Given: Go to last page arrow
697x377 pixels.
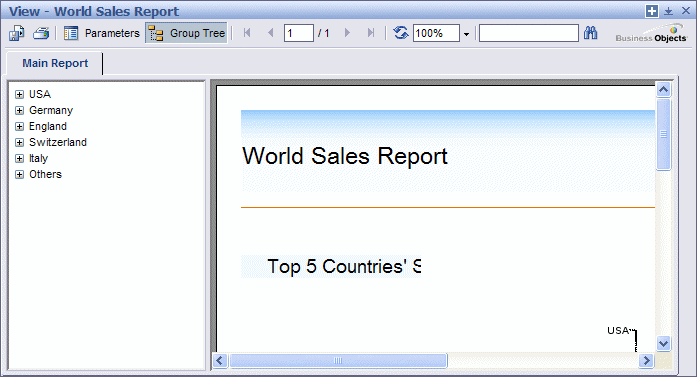Looking at the screenshot, I should (x=371, y=33).
